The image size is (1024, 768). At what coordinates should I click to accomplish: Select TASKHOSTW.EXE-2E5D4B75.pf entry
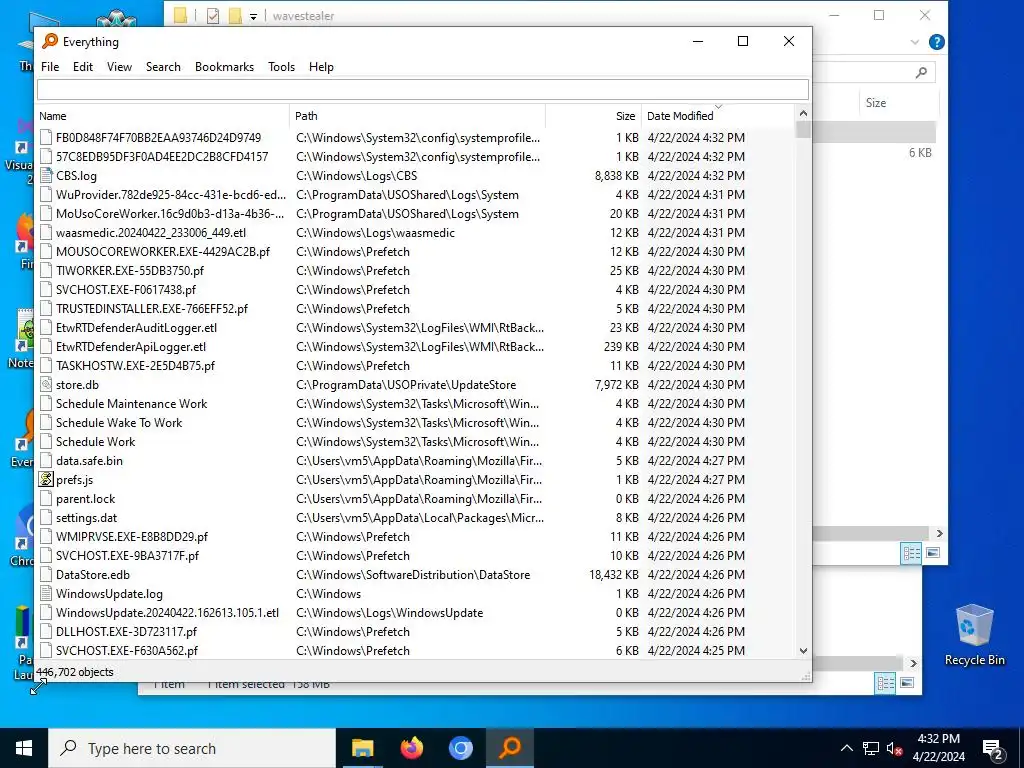(x=135, y=366)
